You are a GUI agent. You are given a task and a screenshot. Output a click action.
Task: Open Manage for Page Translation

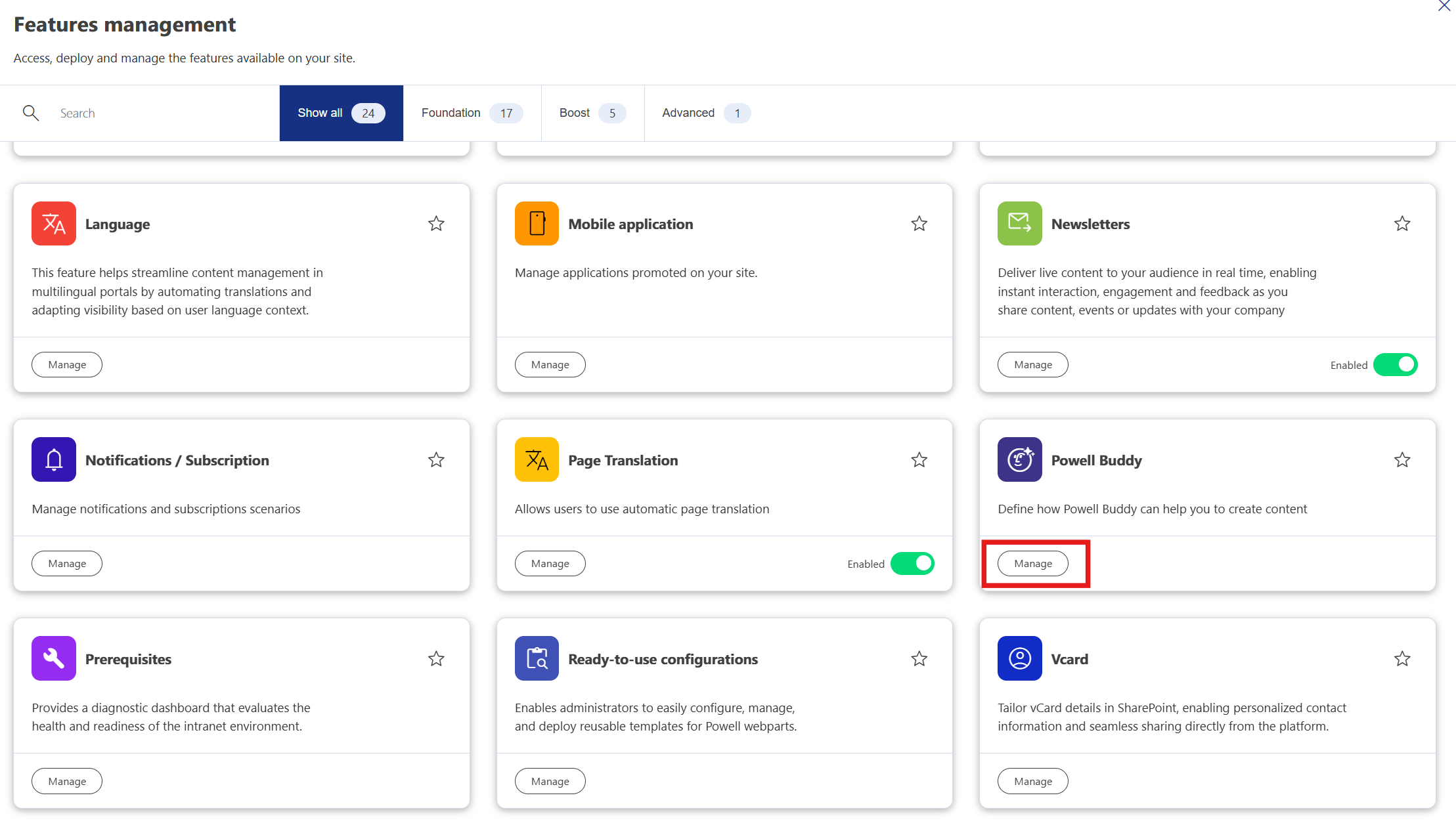pos(550,564)
